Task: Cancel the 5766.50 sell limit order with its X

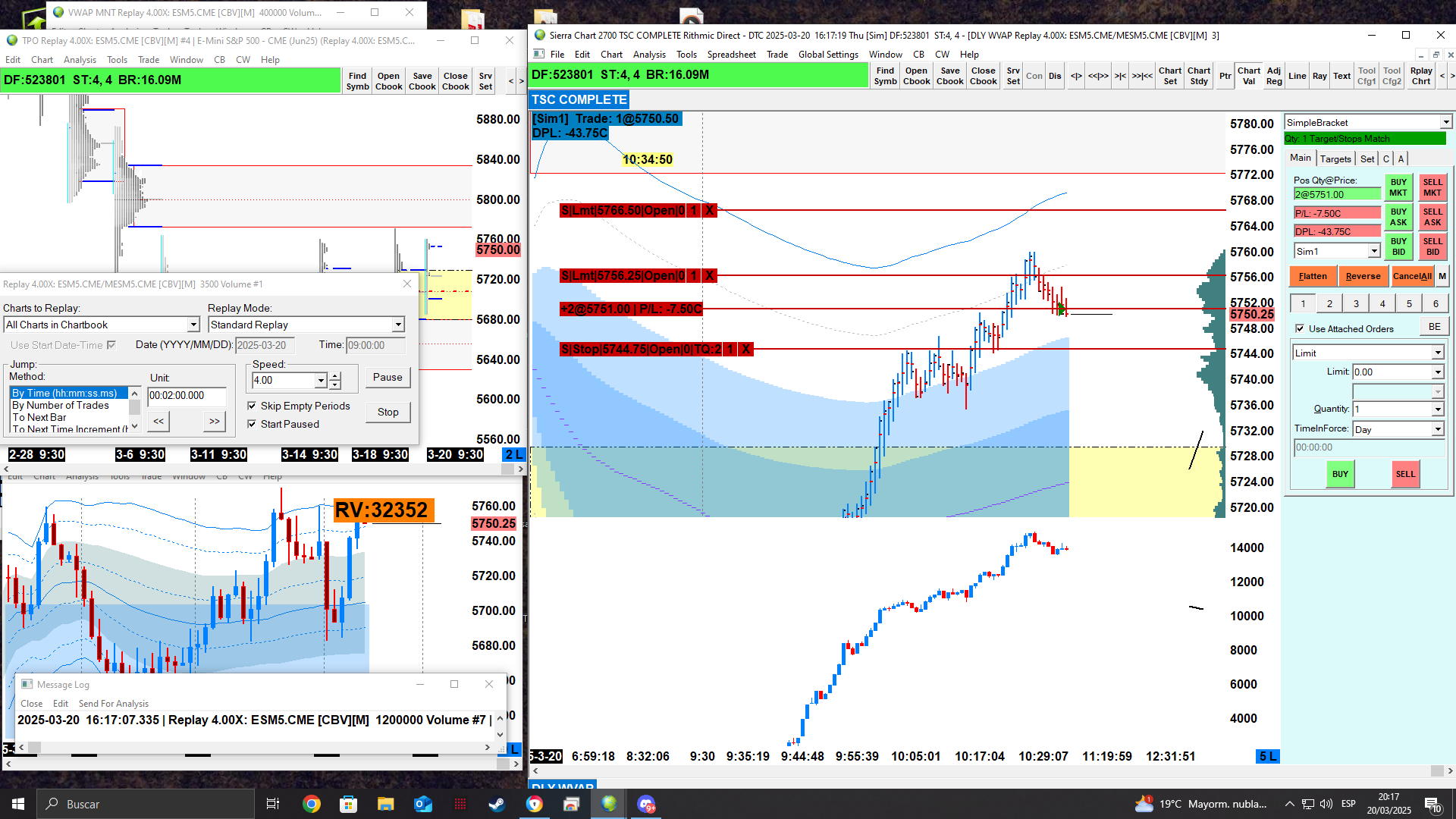Action: click(x=709, y=211)
